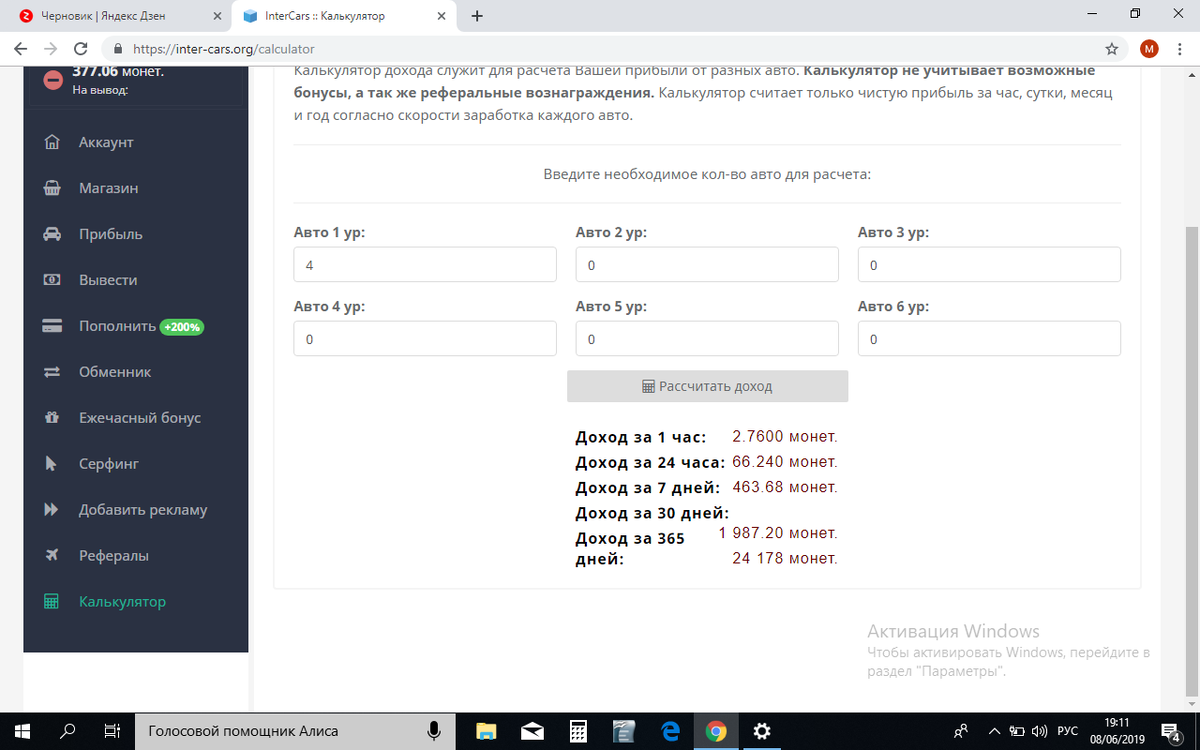
Task: Open the Chrome profile avatar M
Action: (x=1149, y=48)
